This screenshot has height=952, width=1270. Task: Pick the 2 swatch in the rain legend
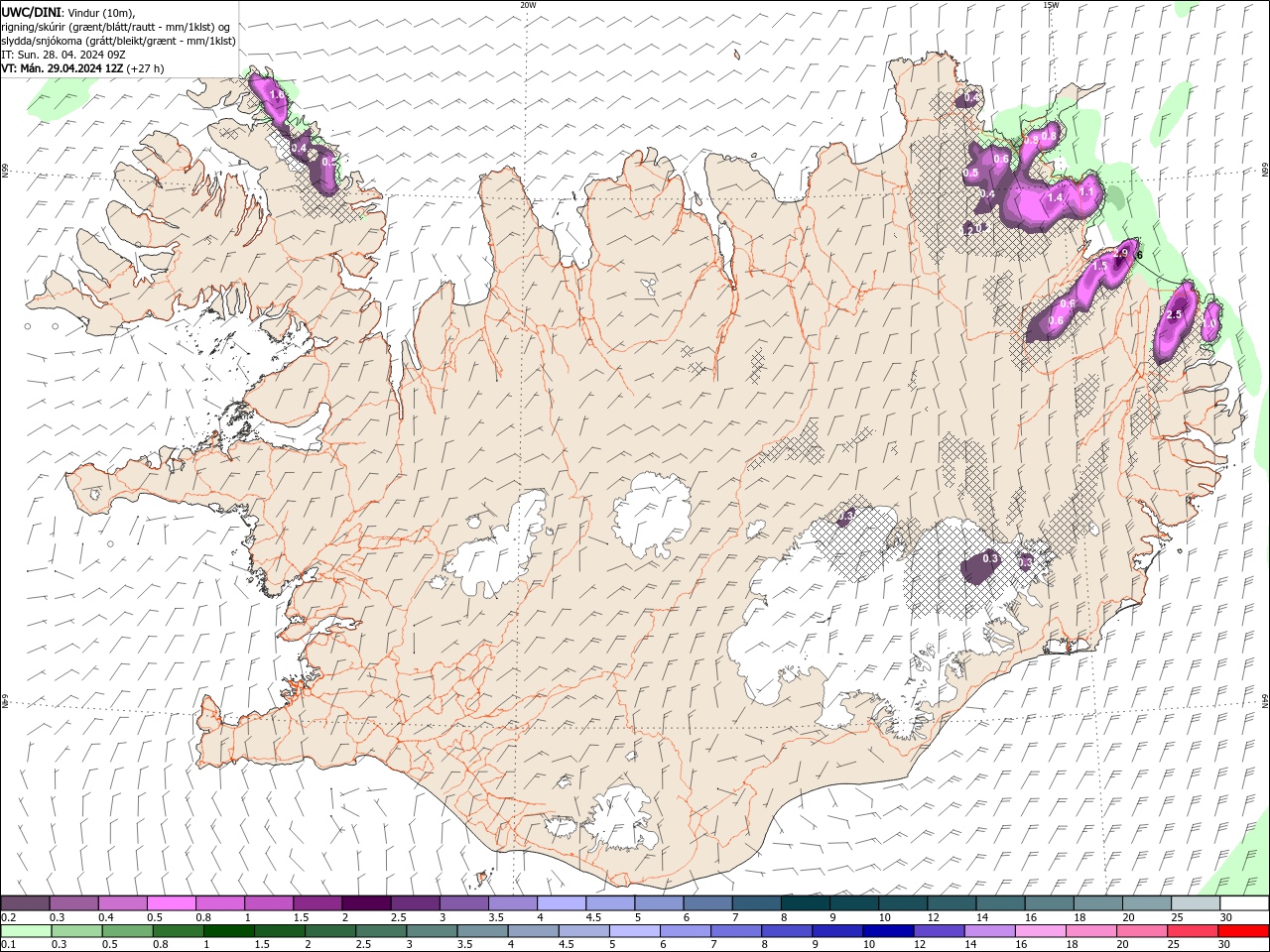pyautogui.click(x=330, y=931)
